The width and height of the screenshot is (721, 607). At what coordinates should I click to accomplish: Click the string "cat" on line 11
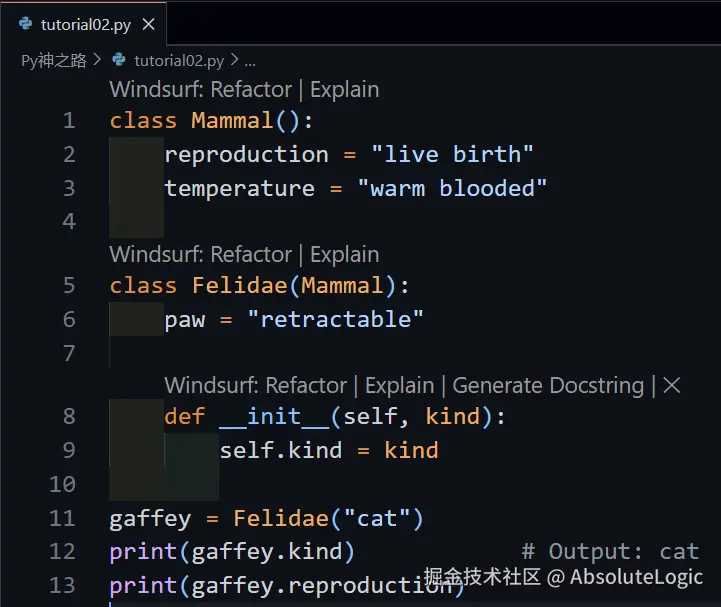377,519
